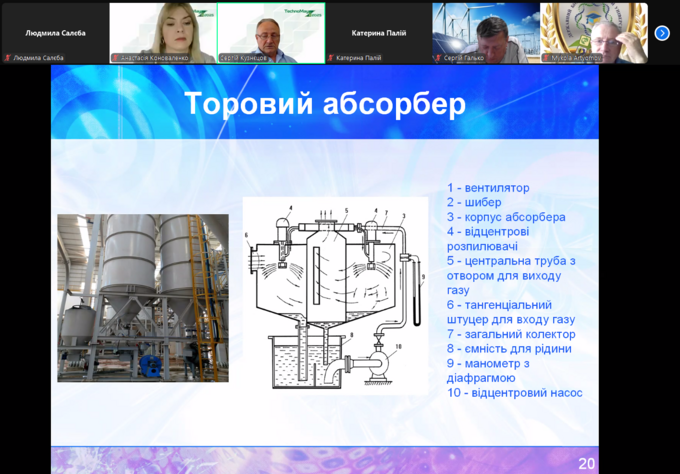The width and height of the screenshot is (680, 474).
Task: Click the absorber schematic diagram
Action: point(335,295)
